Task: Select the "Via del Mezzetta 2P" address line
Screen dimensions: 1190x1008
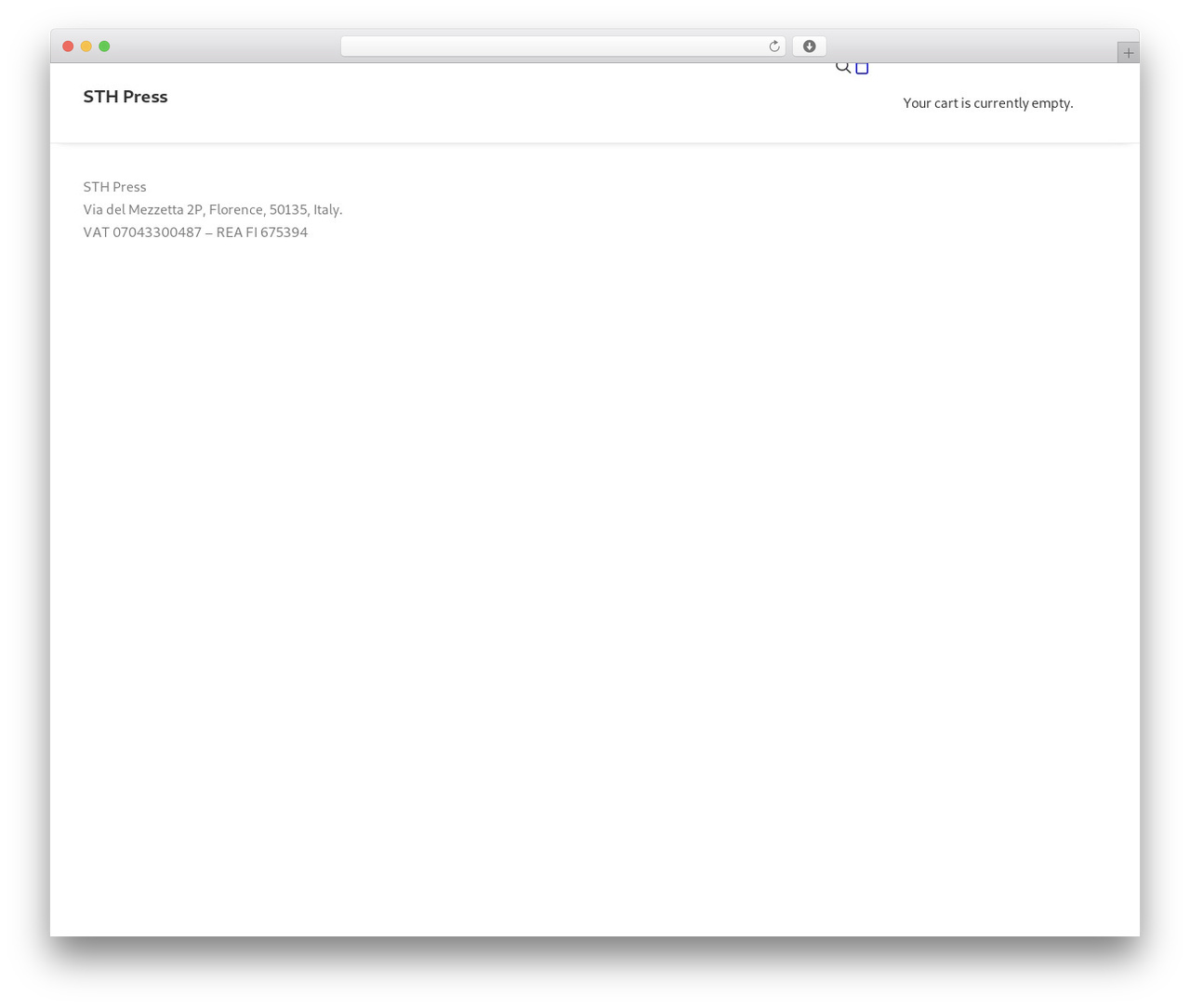Action: [x=213, y=209]
